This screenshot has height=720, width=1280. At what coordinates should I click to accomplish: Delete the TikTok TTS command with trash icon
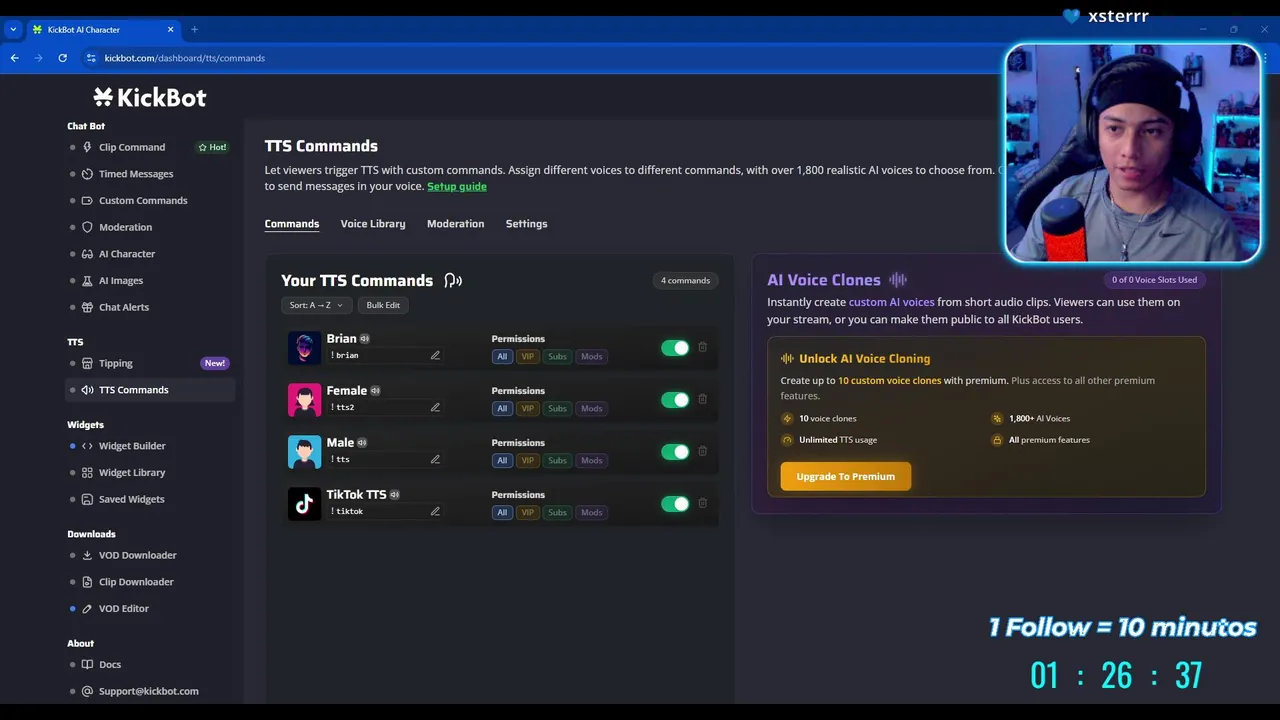(702, 503)
